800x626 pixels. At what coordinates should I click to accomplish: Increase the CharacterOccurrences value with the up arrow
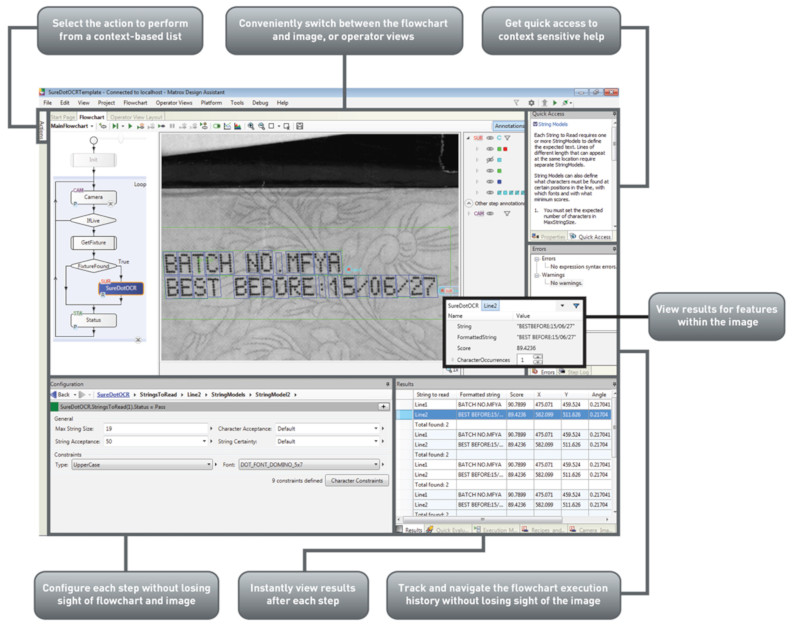pos(537,357)
